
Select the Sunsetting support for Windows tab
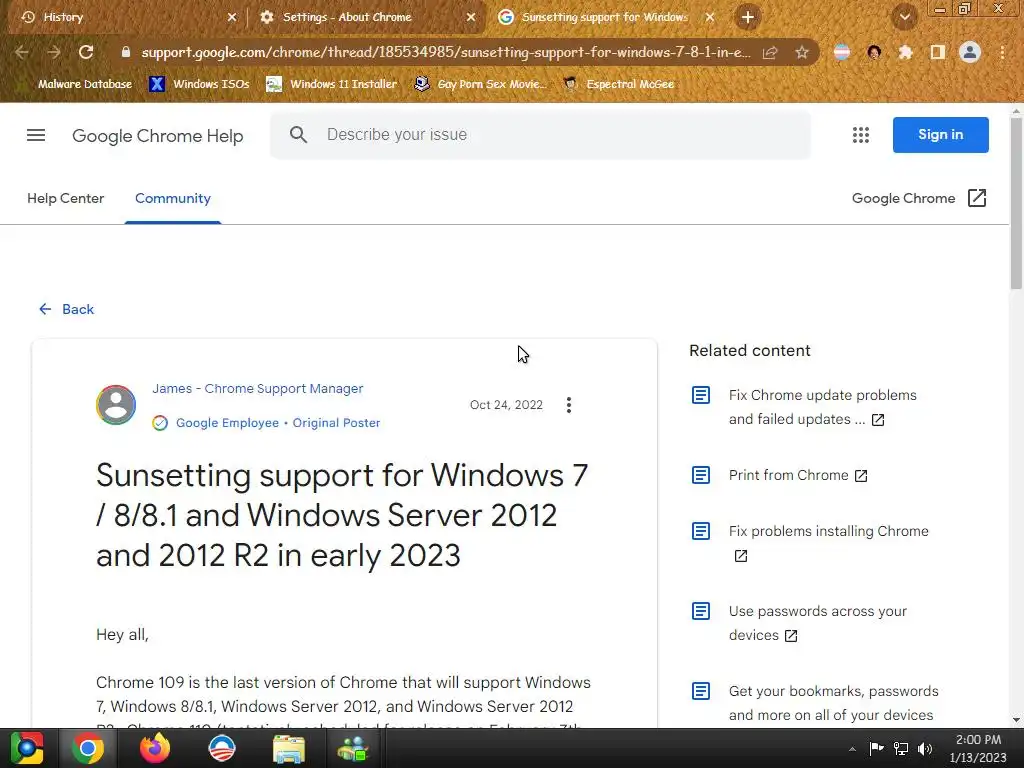tap(604, 17)
